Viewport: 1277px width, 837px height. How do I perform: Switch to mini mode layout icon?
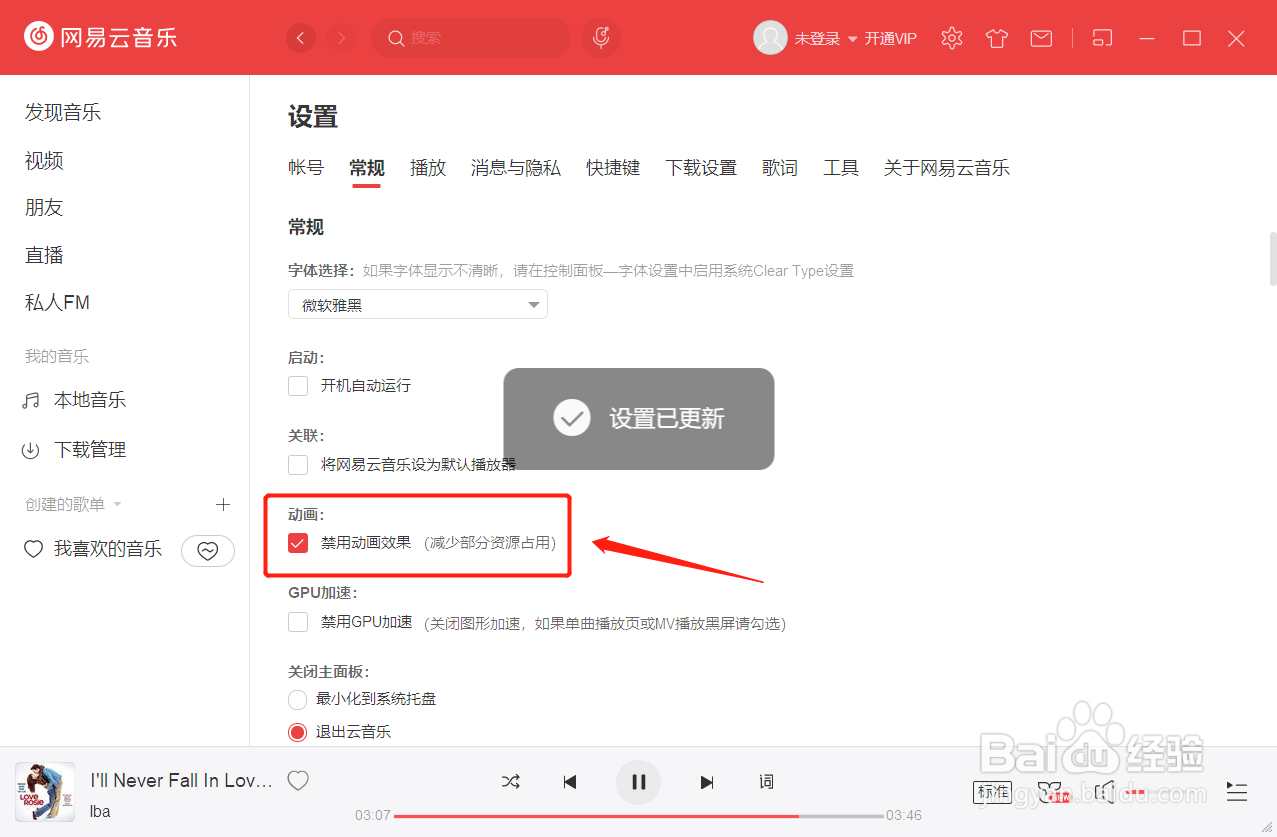pos(1101,36)
